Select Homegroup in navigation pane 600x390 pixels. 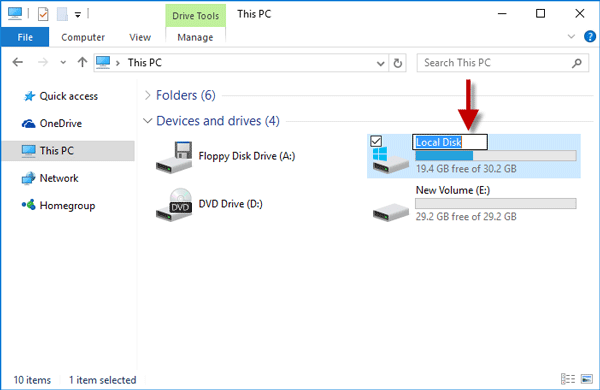click(x=67, y=206)
